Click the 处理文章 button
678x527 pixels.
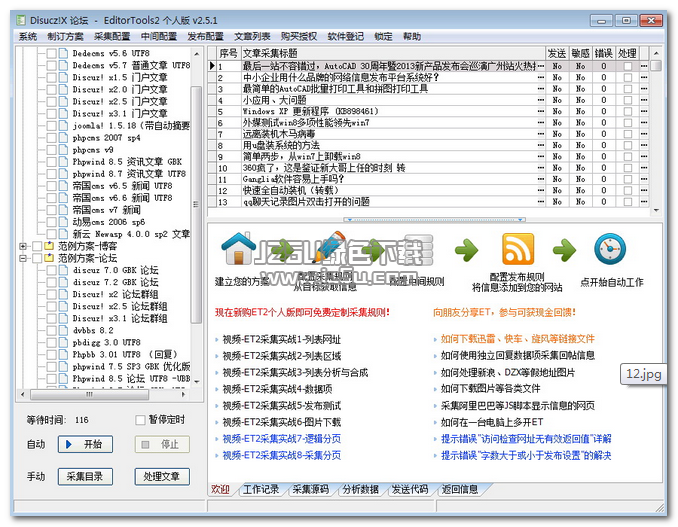coord(162,476)
